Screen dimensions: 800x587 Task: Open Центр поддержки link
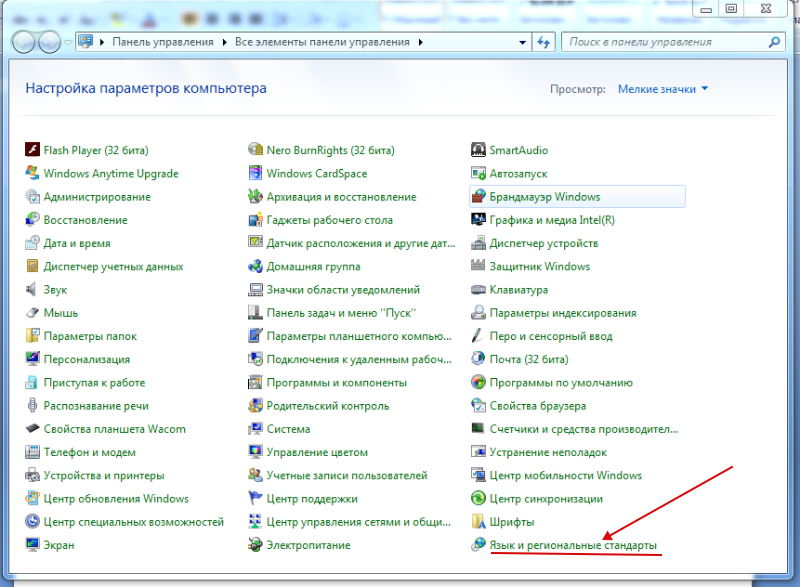point(312,498)
